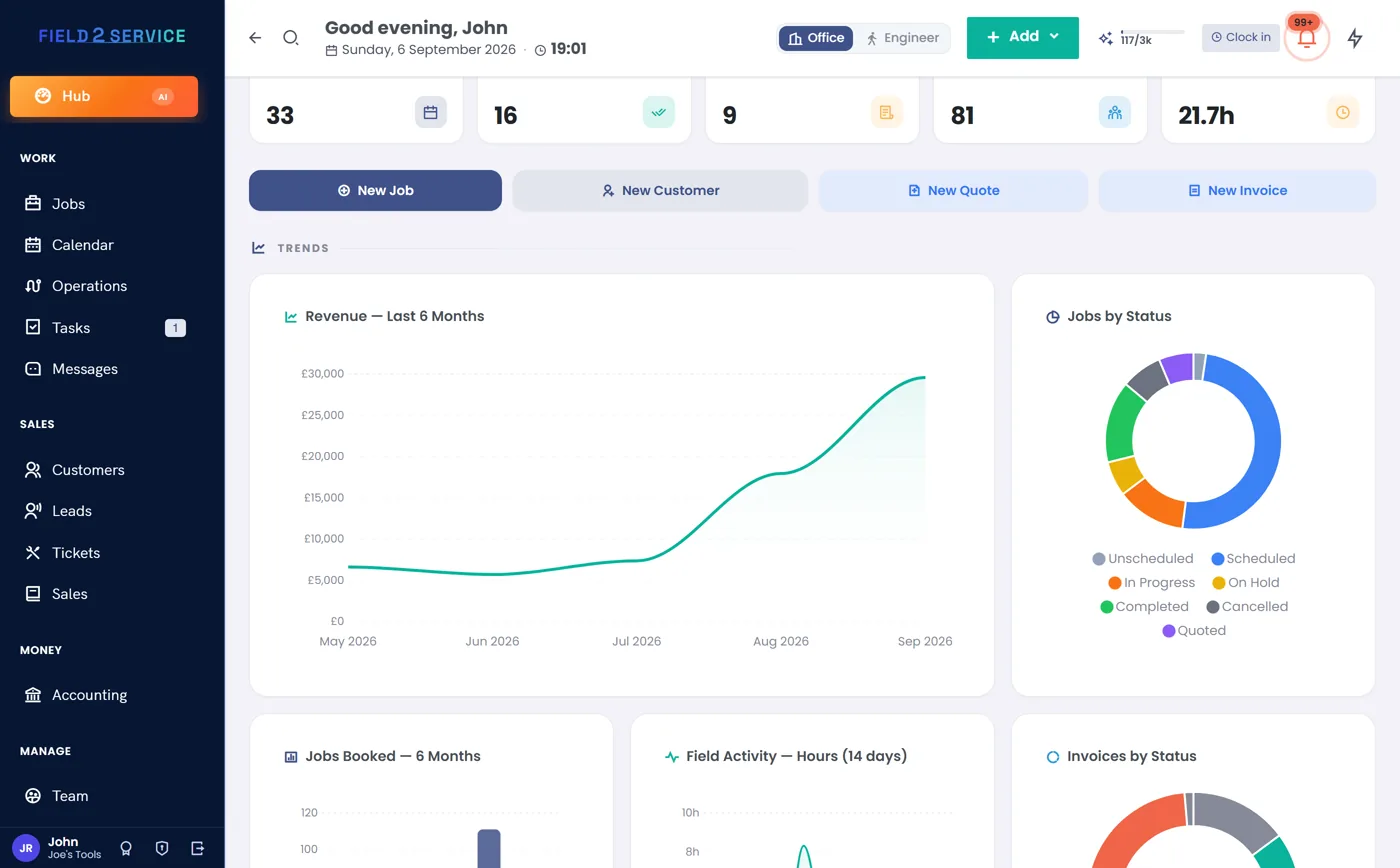The image size is (1400, 868).
Task: Click the Tickets wrench icon
Action: pyautogui.click(x=33, y=553)
